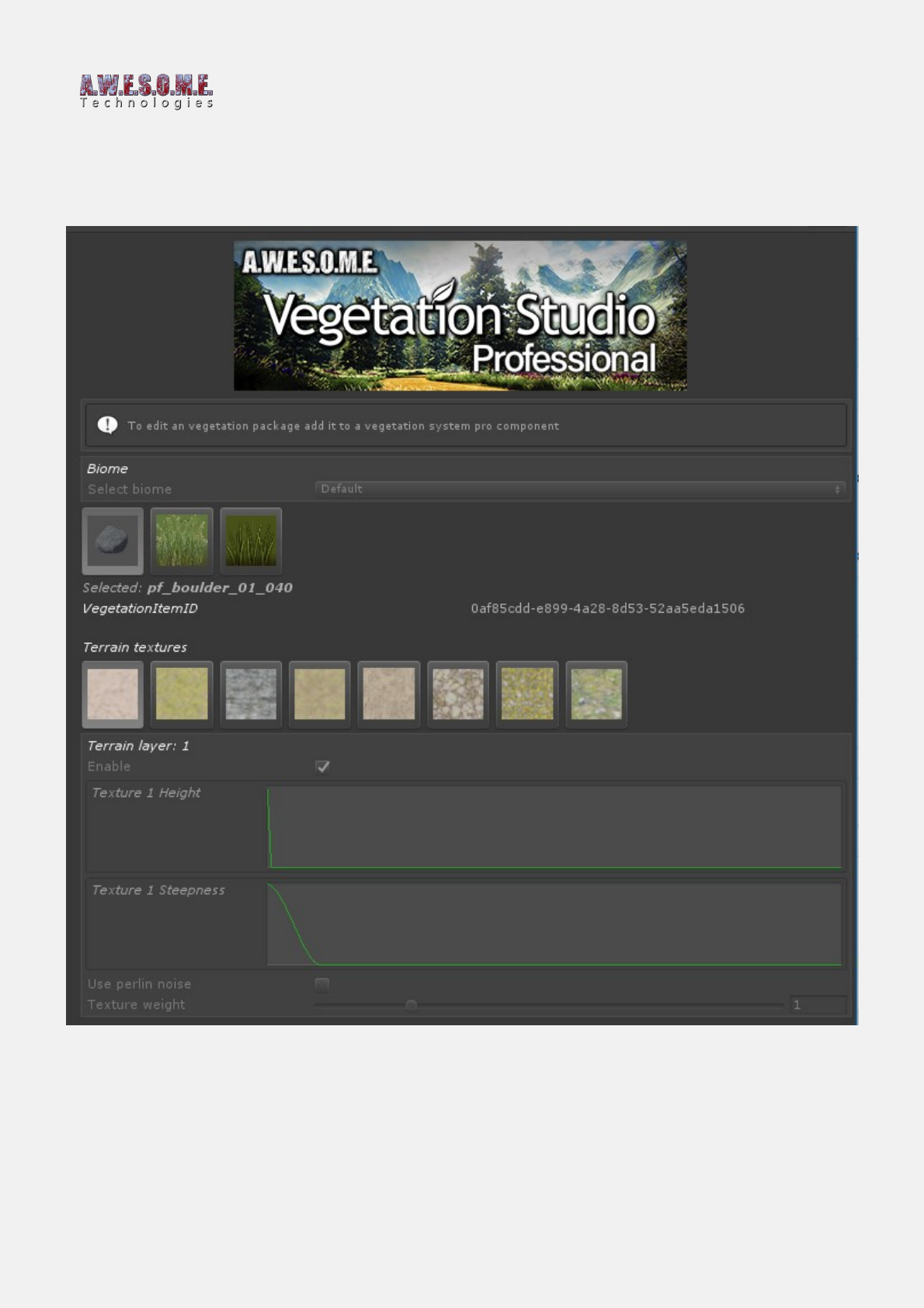Click the 'To edit an vegetation package' message
This screenshot has height=1308, width=924.
click(343, 426)
